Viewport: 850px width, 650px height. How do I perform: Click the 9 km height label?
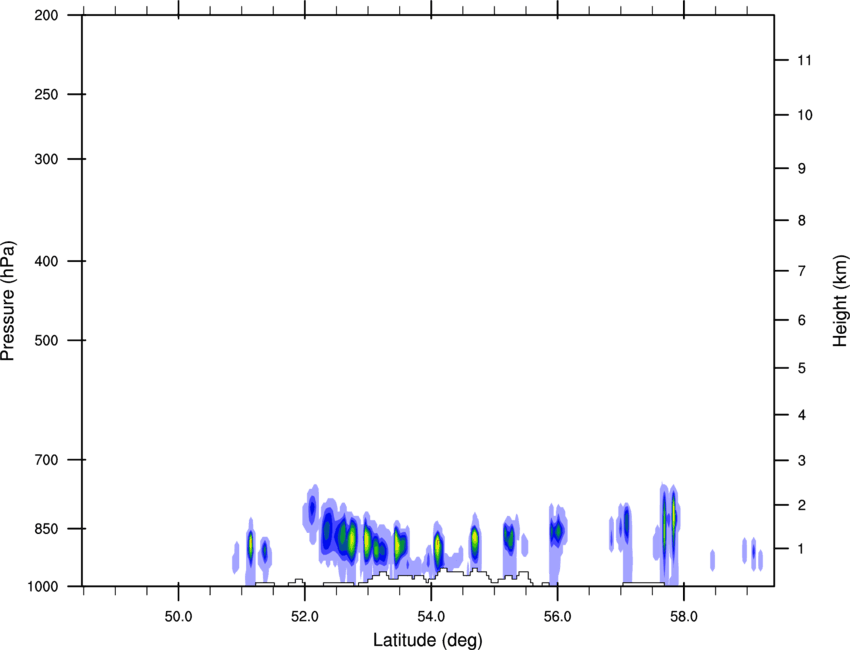tap(801, 169)
